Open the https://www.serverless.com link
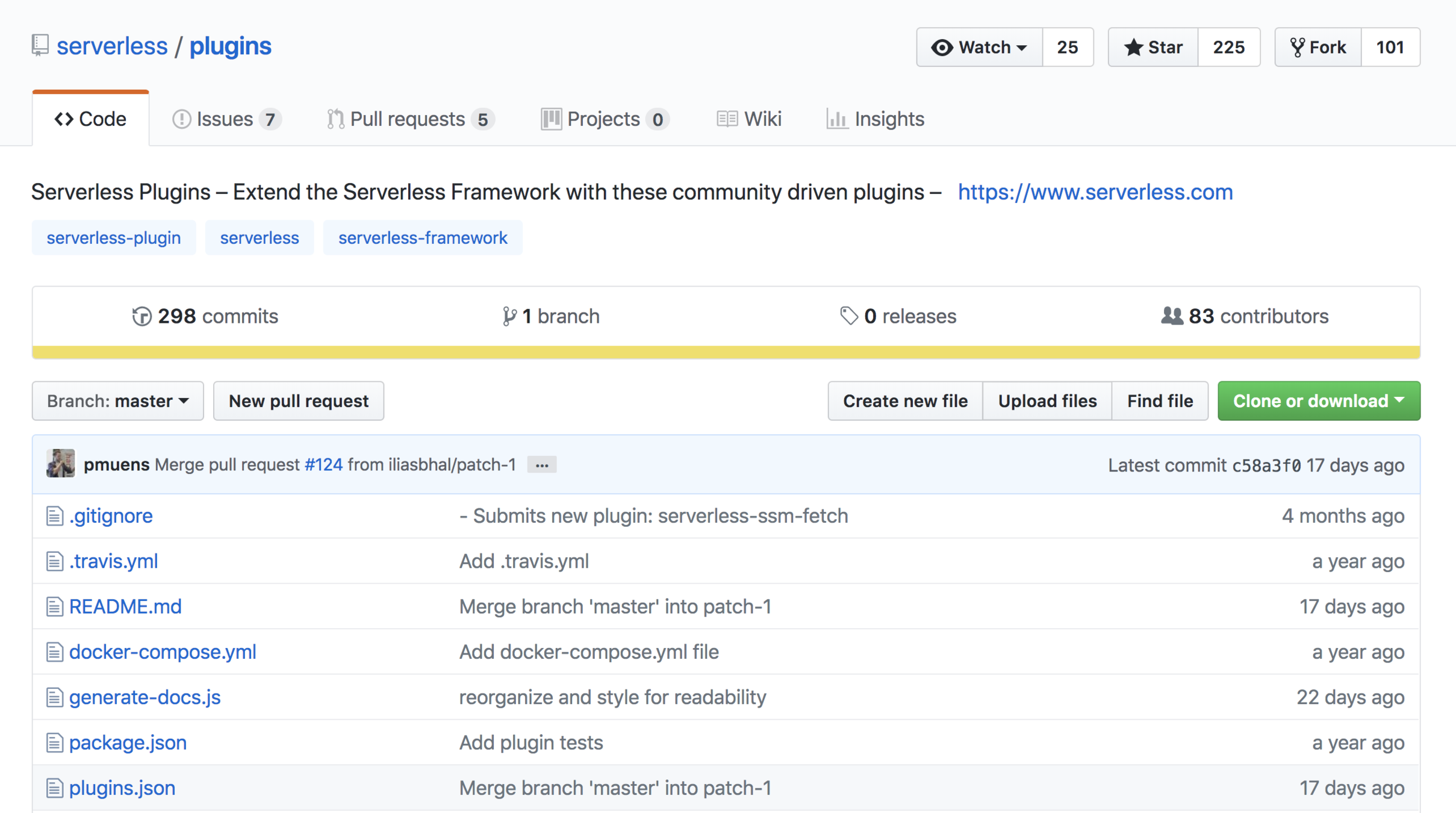The height and width of the screenshot is (813, 1456). (x=1095, y=192)
